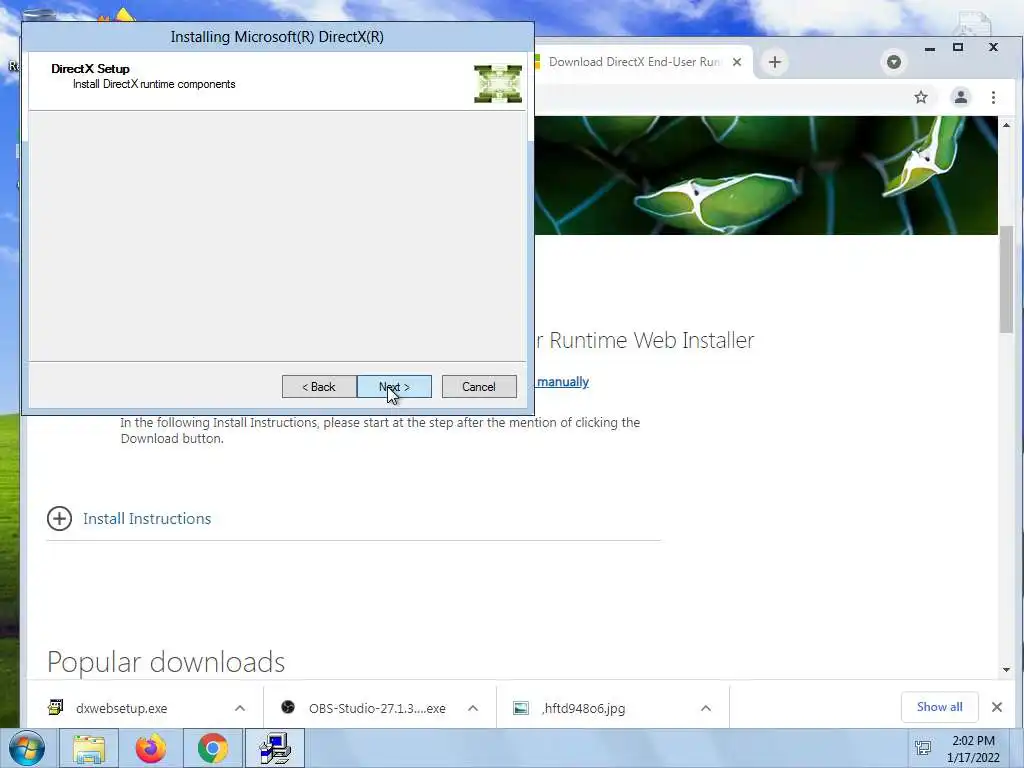Image resolution: width=1024 pixels, height=768 pixels.
Task: Open the OBS-Studio-27.1.3 download item
Action: [x=377, y=709]
